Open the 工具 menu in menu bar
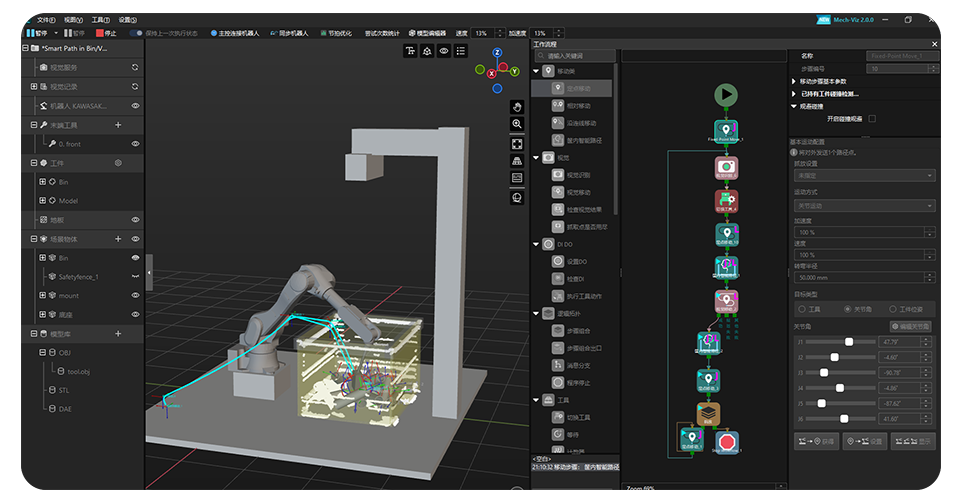This screenshot has height=501, width=960. [x=100, y=19]
